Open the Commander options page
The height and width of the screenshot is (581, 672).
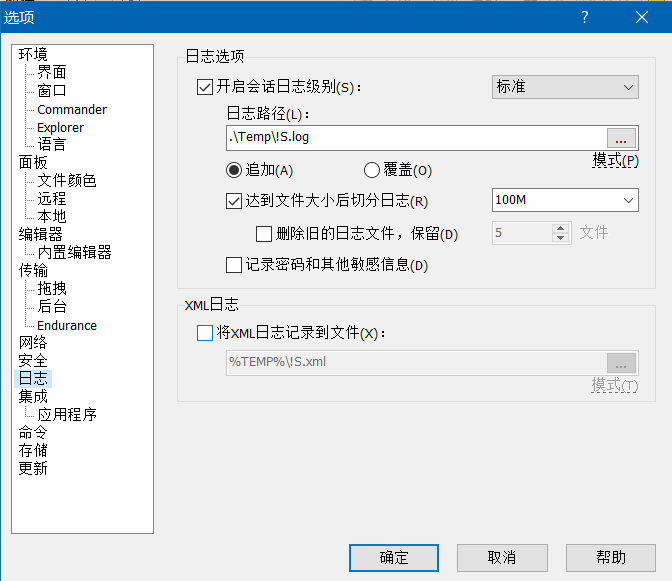pyautogui.click(x=72, y=110)
